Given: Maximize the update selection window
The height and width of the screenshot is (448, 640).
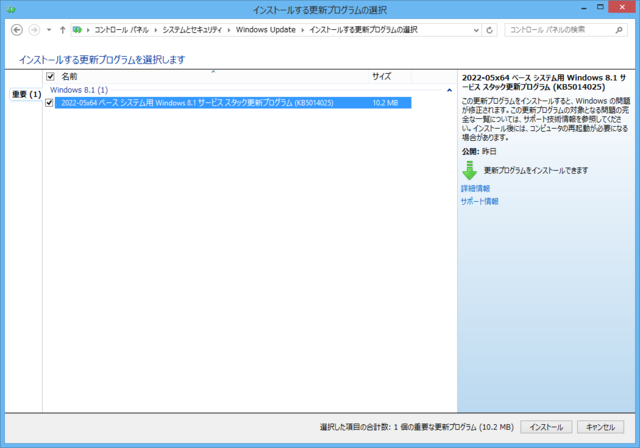Looking at the screenshot, I should tap(600, 7).
